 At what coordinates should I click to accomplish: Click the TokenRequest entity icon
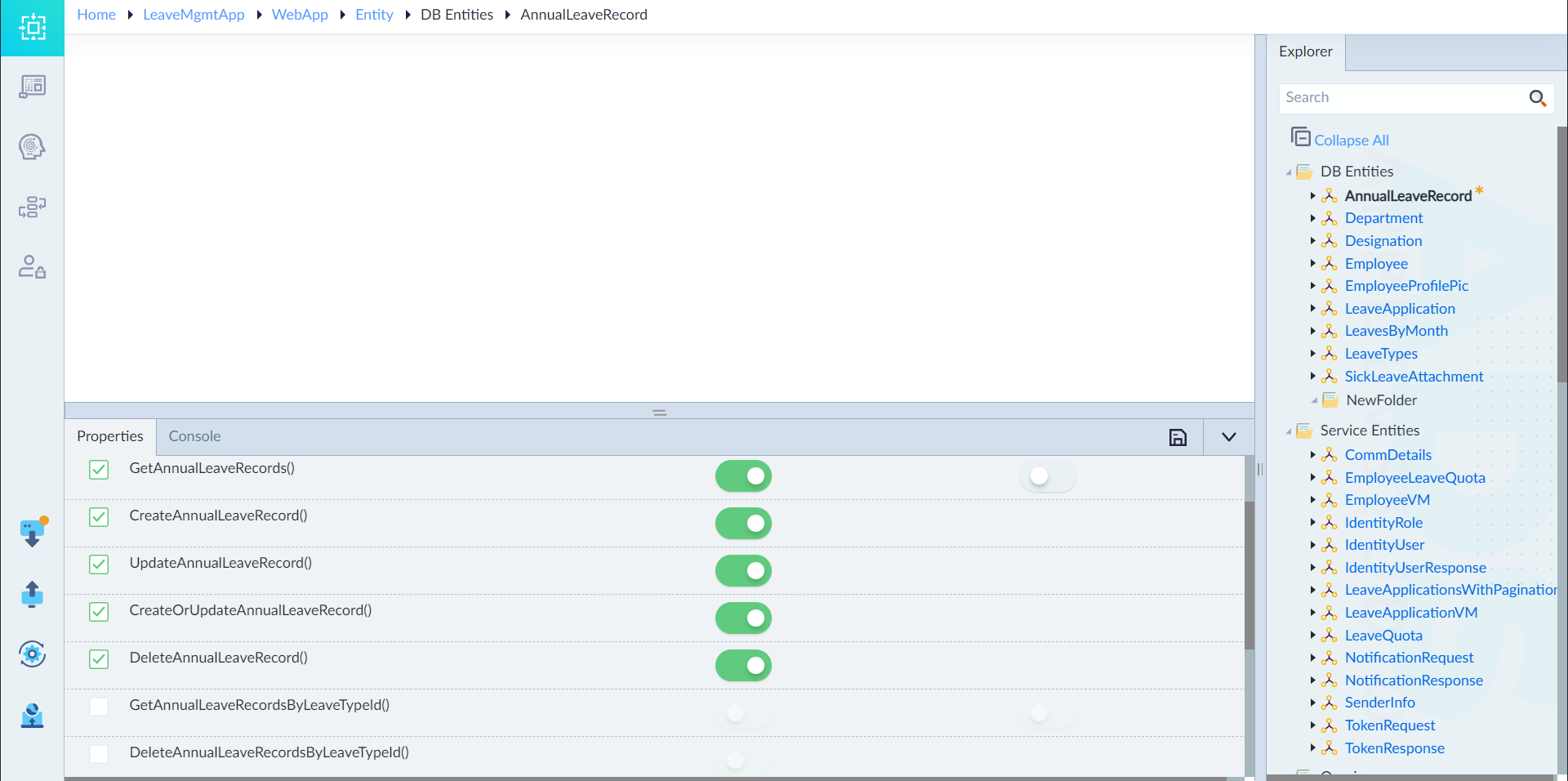point(1330,725)
